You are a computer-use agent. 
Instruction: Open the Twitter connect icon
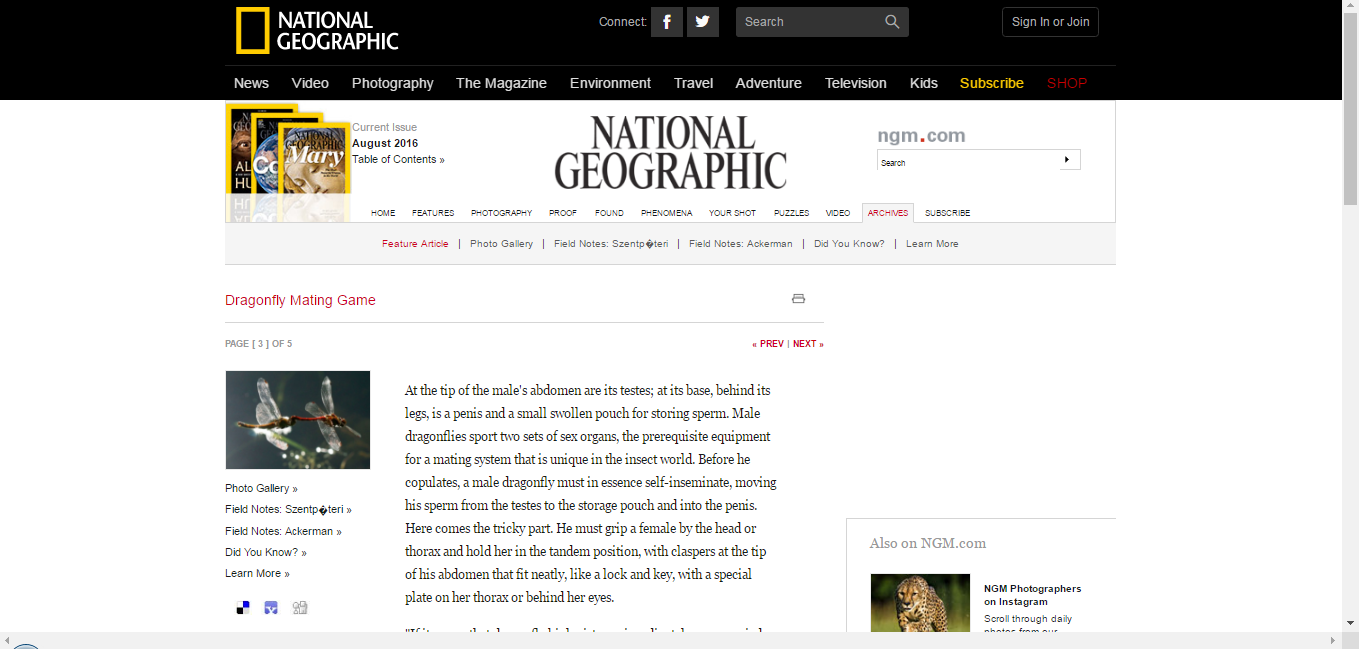pyautogui.click(x=703, y=22)
